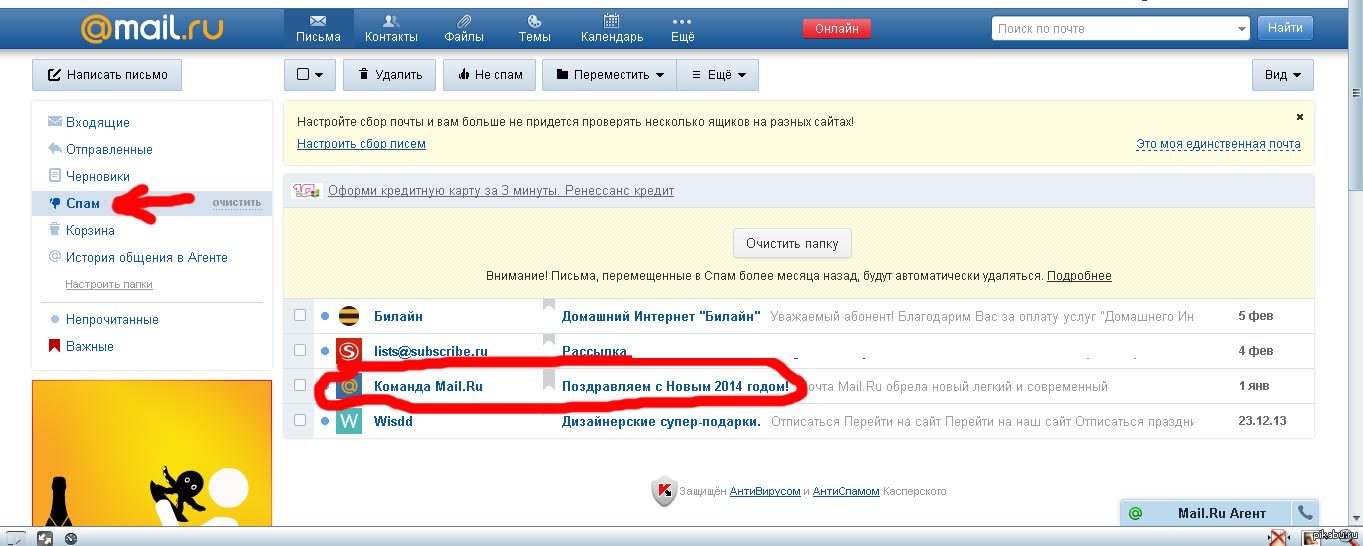Image resolution: width=1363 pixels, height=546 pixels.
Task: Click the Ренессанс кредит ad icon
Action: tap(306, 190)
